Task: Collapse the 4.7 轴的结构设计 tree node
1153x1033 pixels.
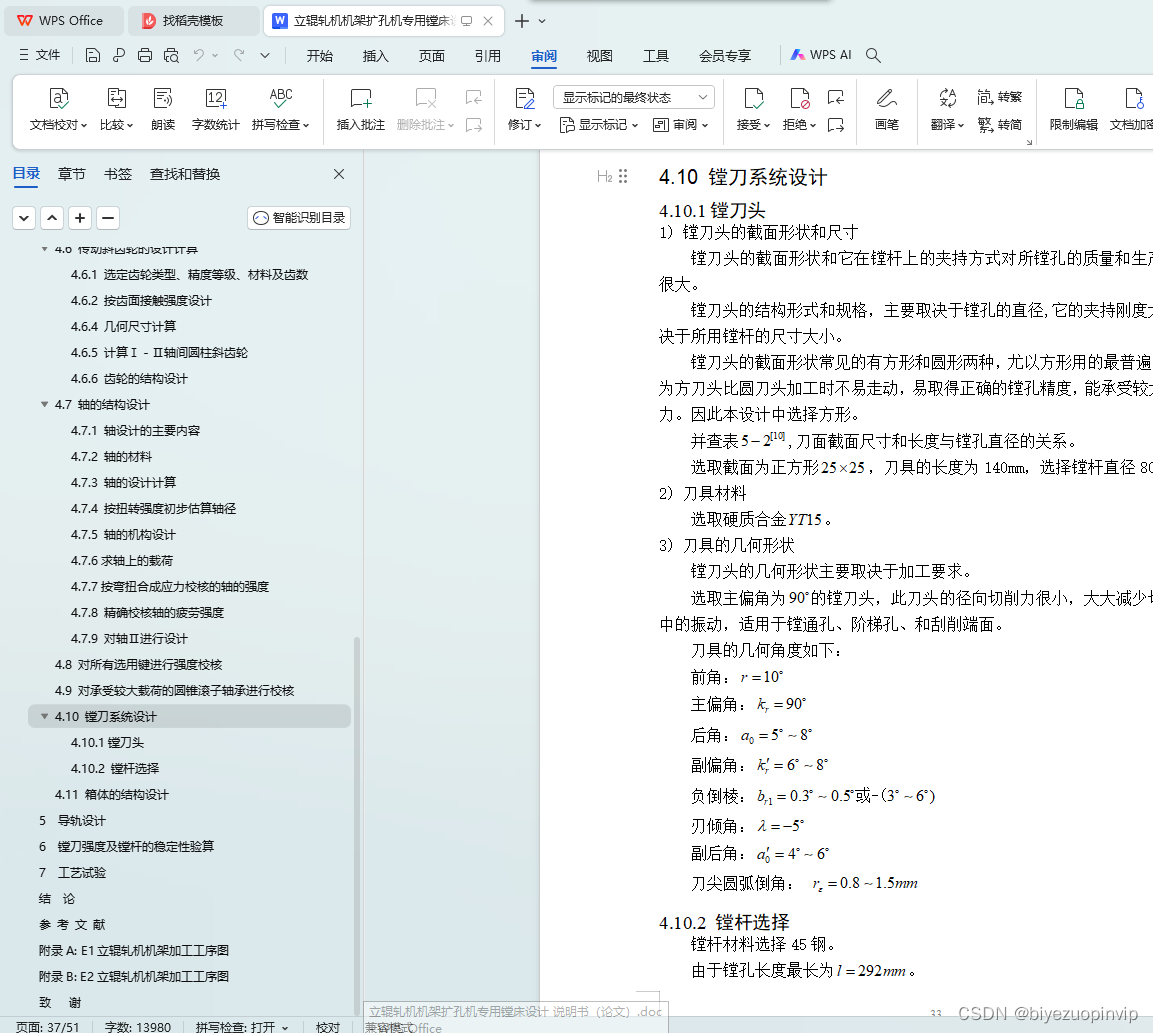Action: 44,404
